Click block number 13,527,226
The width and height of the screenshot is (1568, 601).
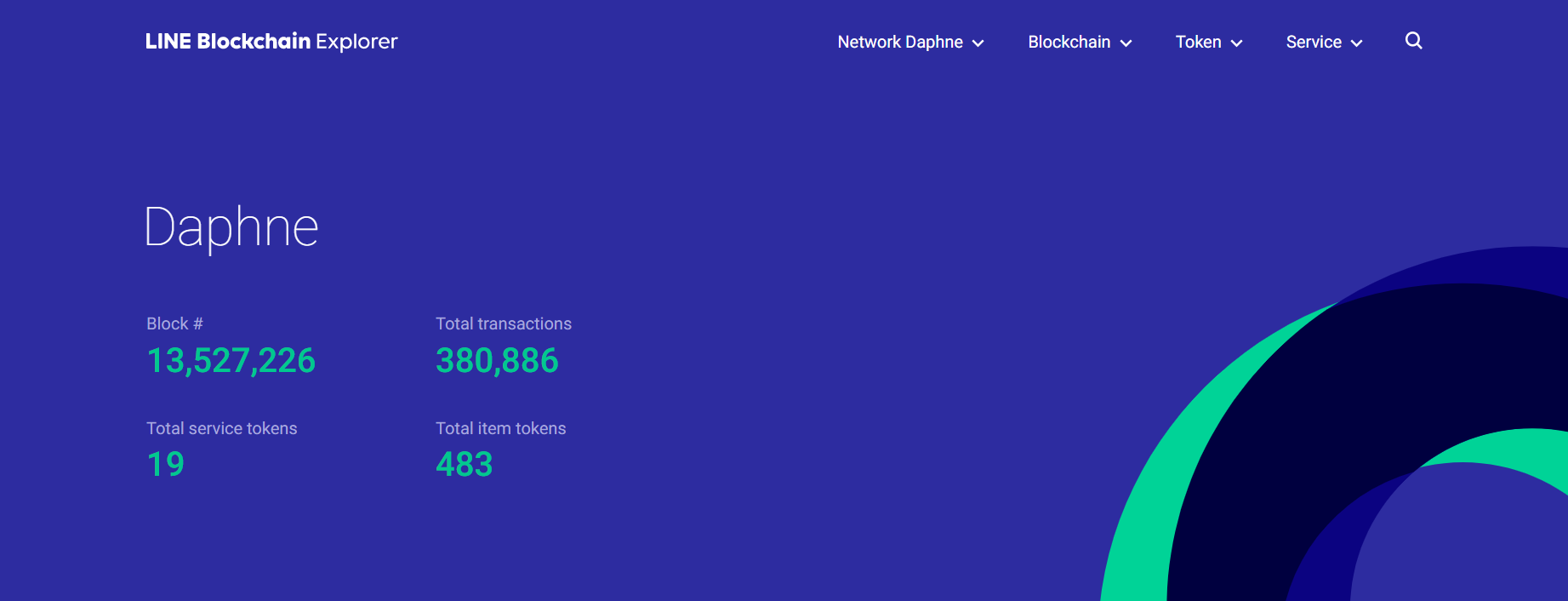coord(231,361)
